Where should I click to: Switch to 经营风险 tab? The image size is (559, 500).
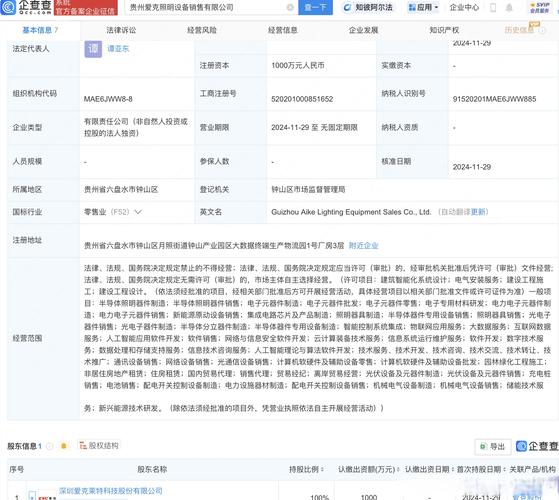coord(202,30)
